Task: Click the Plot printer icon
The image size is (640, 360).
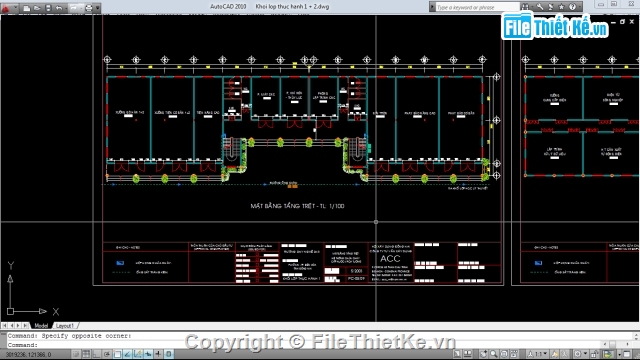Action: [x=89, y=8]
